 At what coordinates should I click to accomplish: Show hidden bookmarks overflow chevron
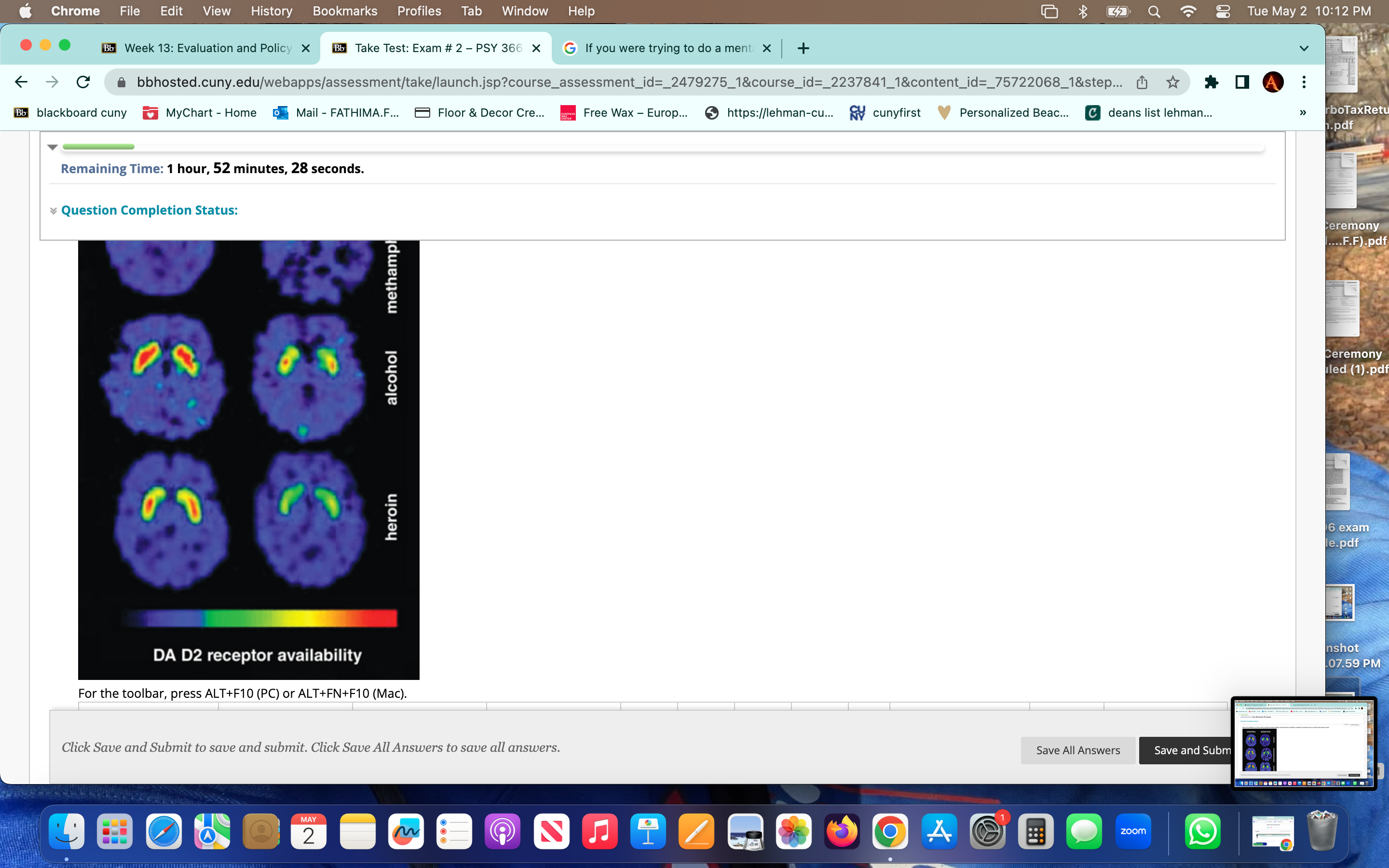tap(1302, 112)
